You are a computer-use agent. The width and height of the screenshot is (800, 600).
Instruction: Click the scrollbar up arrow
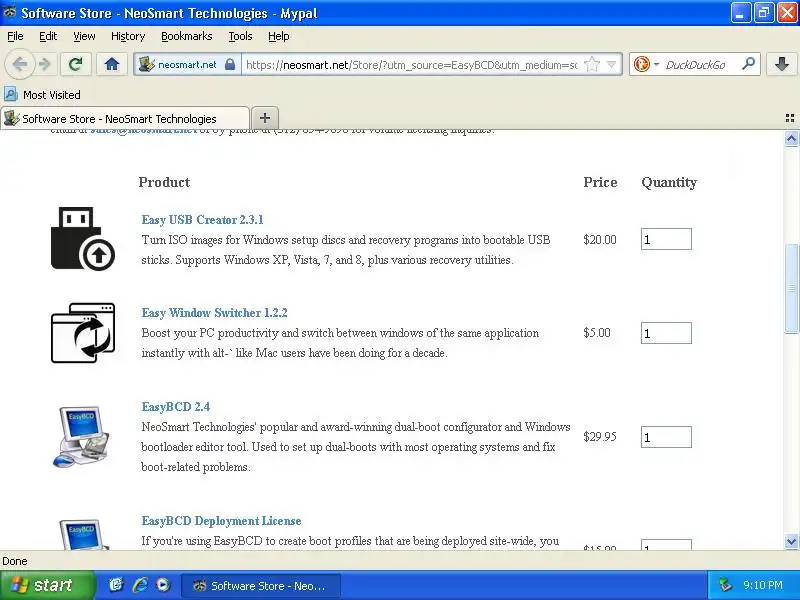[x=791, y=139]
